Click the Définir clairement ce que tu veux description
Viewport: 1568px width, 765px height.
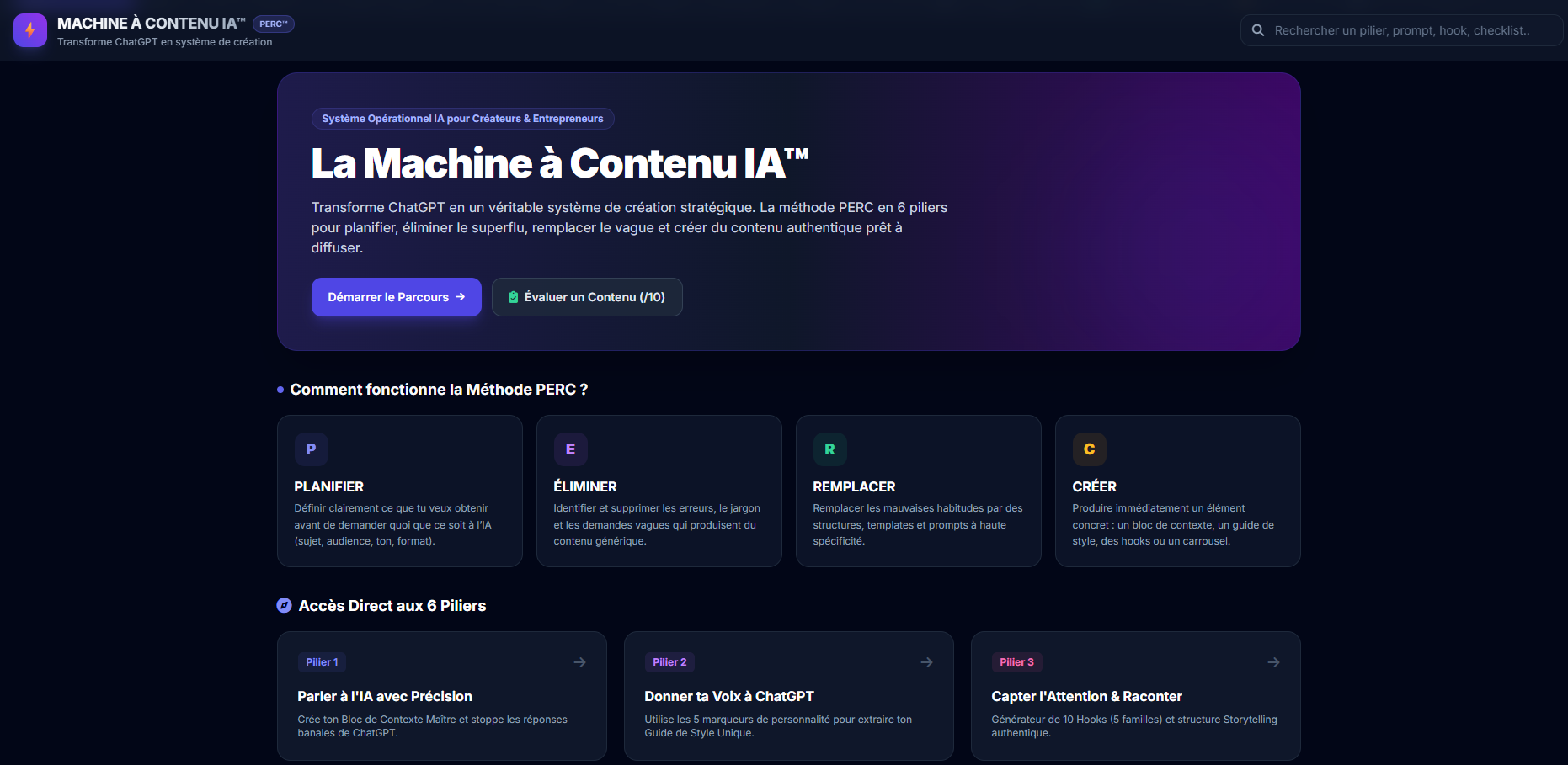point(392,524)
